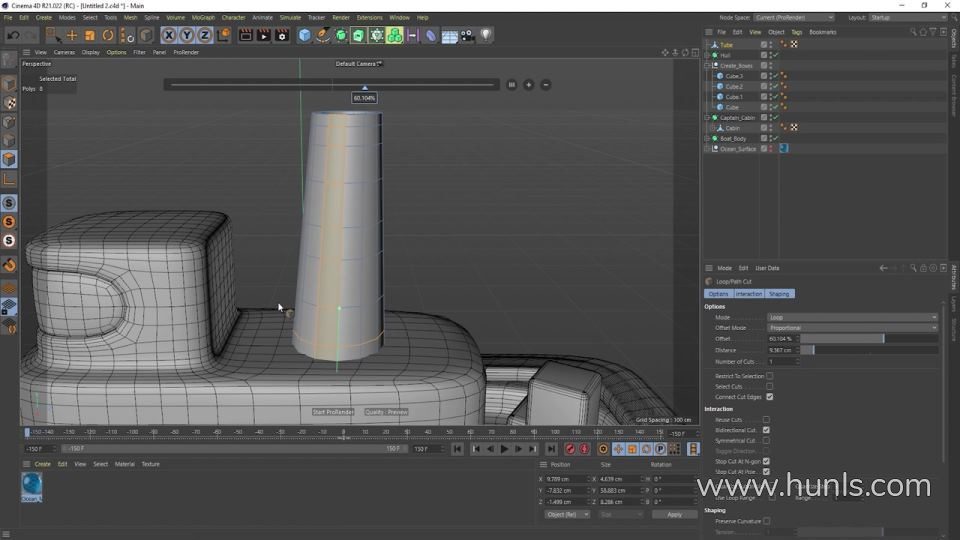Open the MoGraph menu
Screen dimensions: 960x540
coord(203,17)
